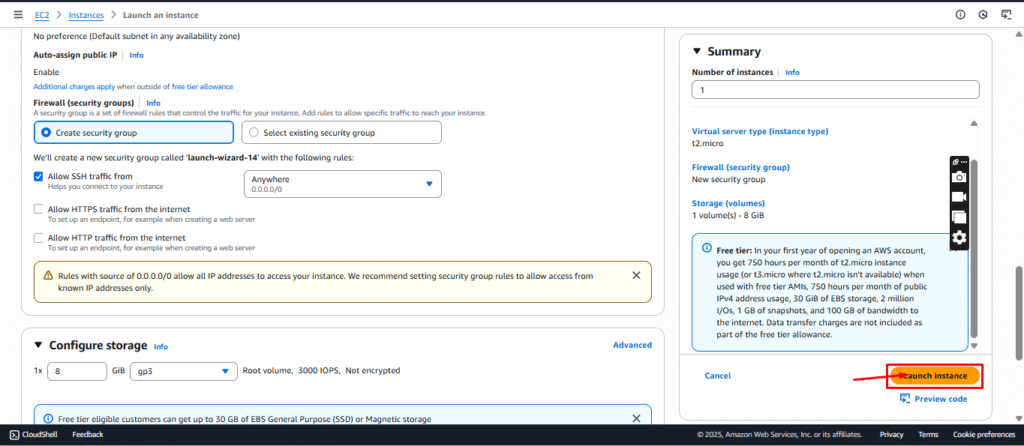This screenshot has height=446, width=1024.
Task: Click the camera screenshot icon on floating toolbar
Action: (x=959, y=176)
